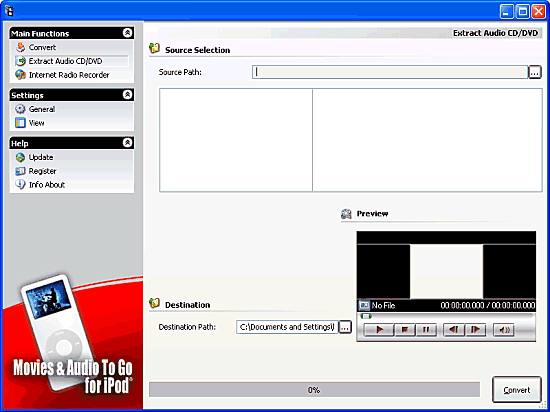
Task: Collapse the Main Functions panel
Action: pos(128,33)
